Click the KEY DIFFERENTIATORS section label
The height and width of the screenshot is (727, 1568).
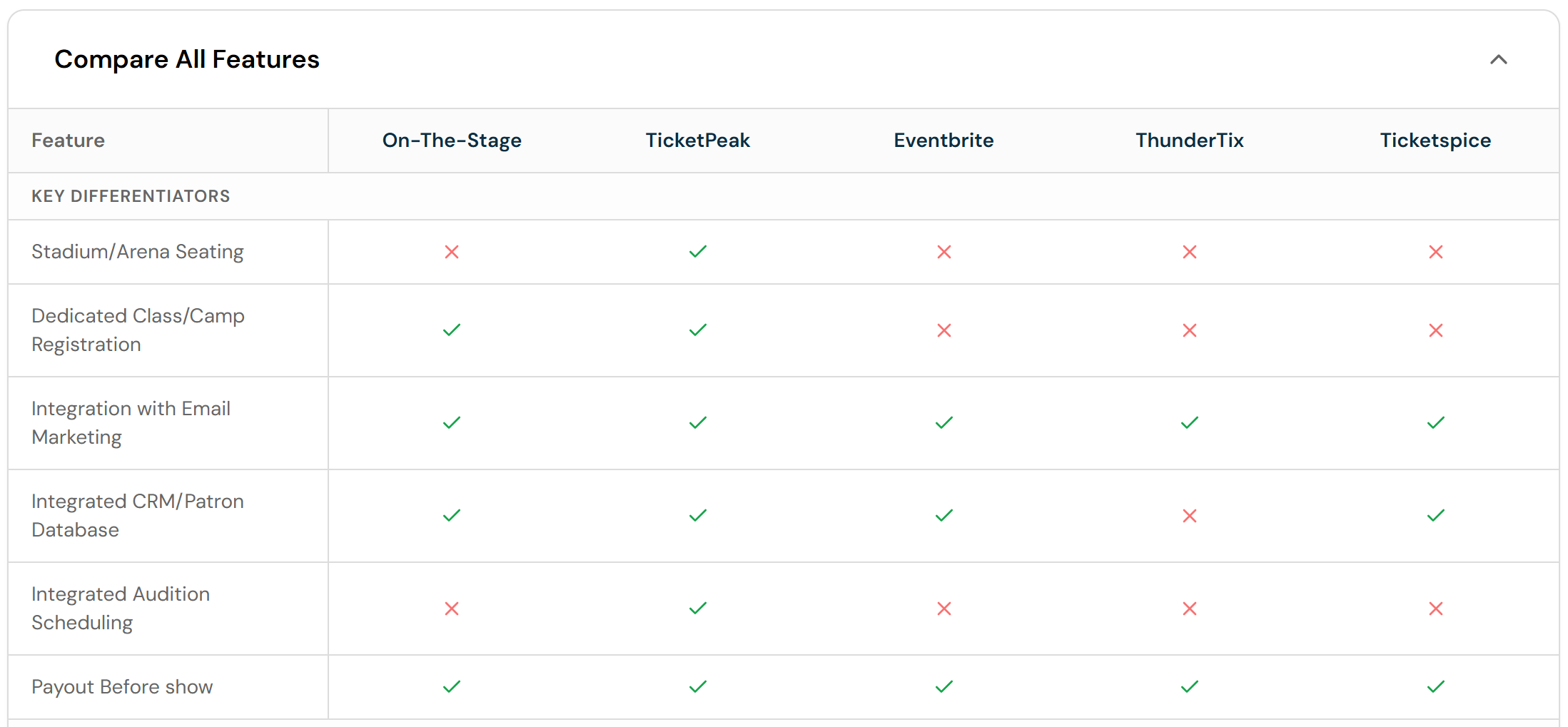coord(131,196)
